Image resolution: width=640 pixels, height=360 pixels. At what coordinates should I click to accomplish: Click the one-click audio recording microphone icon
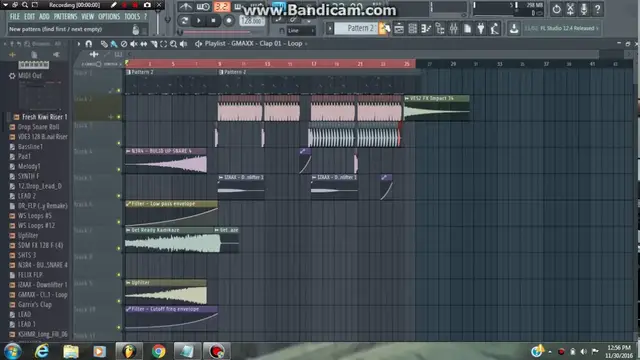(584, 9)
